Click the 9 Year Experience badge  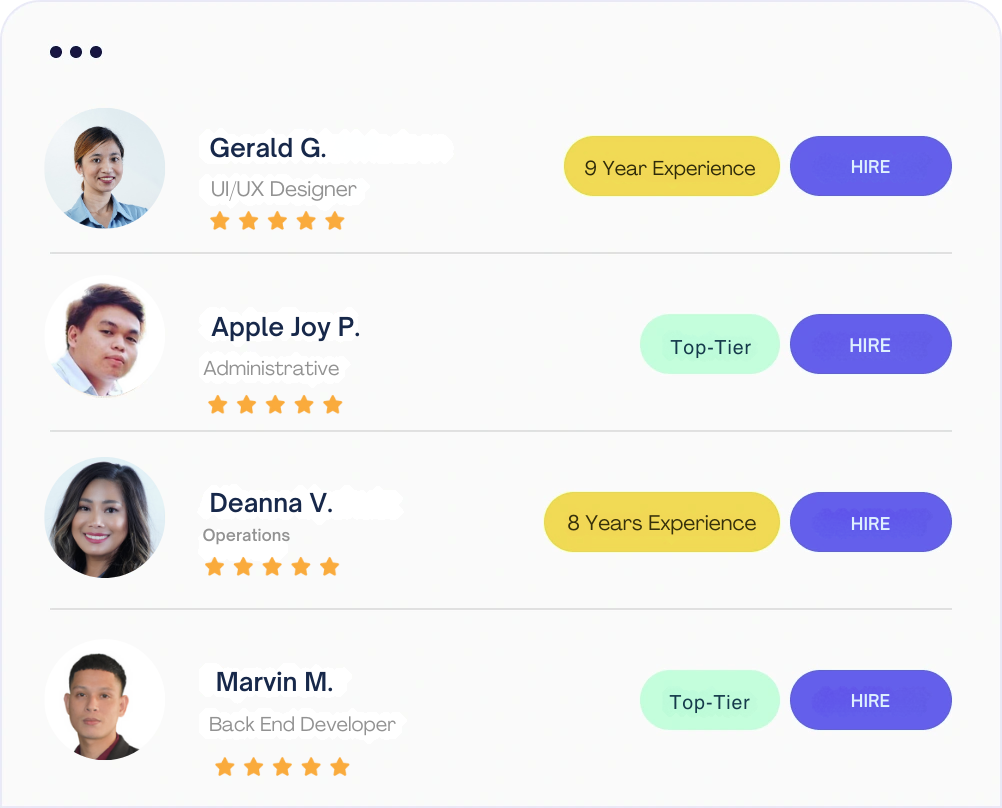click(x=671, y=166)
